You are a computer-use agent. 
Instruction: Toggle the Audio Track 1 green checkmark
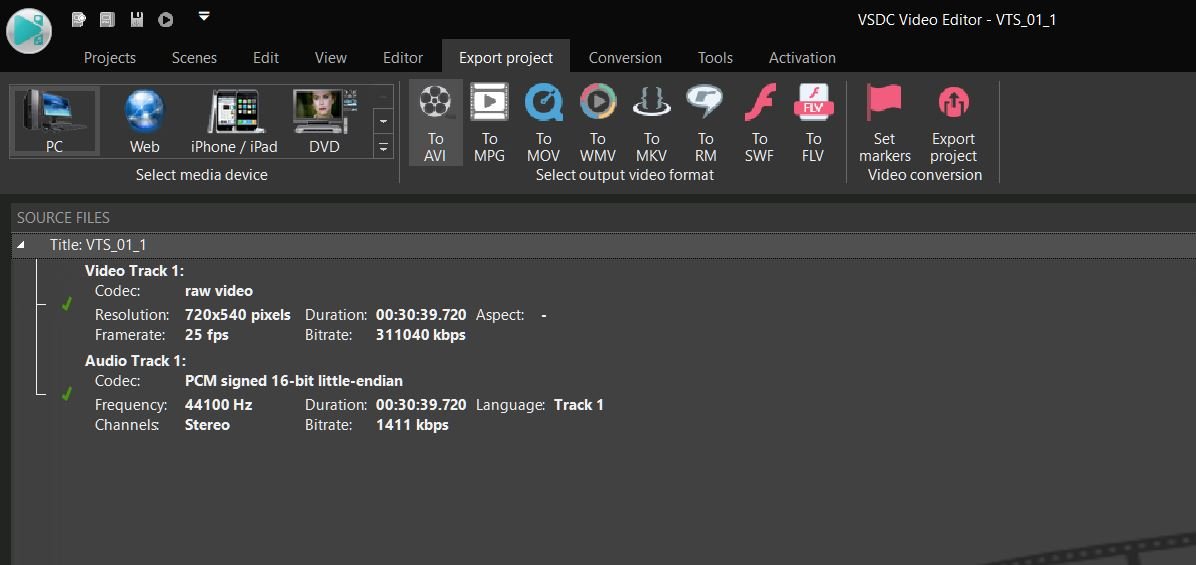(x=66, y=394)
